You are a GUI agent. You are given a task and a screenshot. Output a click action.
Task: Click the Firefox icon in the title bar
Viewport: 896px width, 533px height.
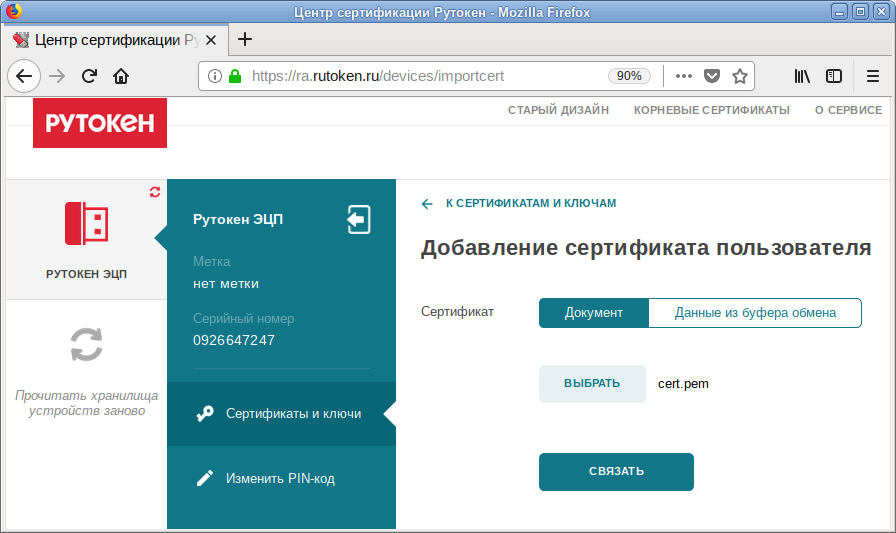click(x=13, y=11)
